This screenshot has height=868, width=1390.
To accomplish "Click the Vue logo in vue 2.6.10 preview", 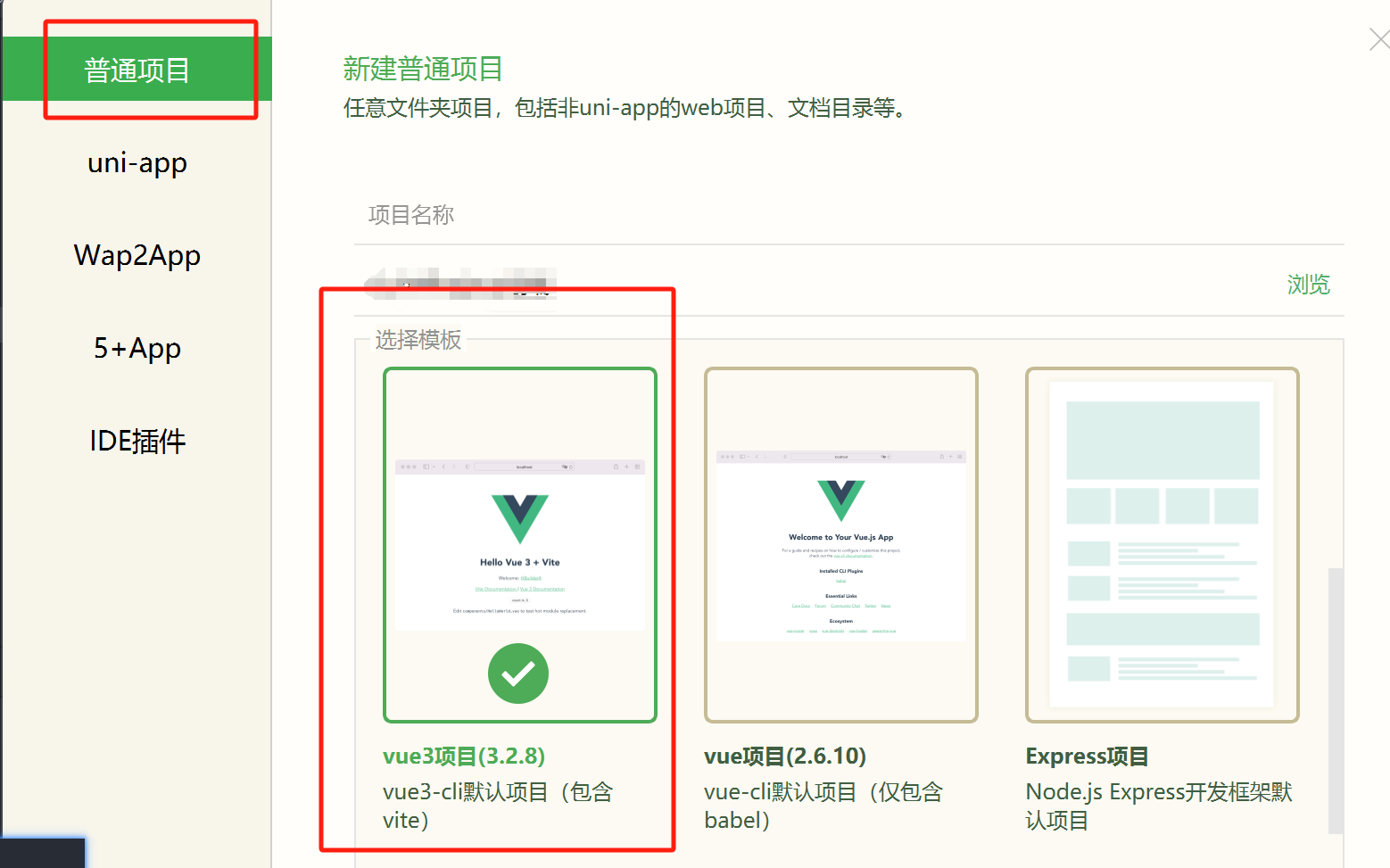I will point(841,500).
